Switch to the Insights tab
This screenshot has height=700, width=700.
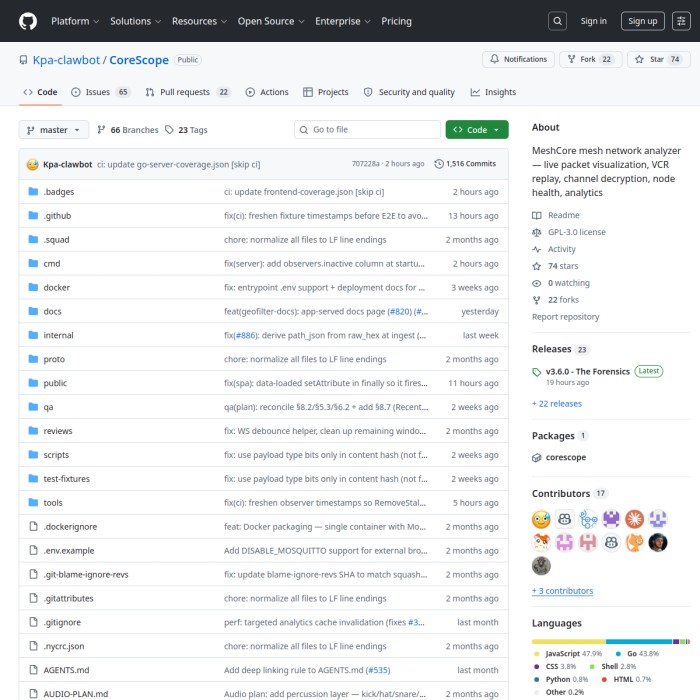(x=493, y=92)
